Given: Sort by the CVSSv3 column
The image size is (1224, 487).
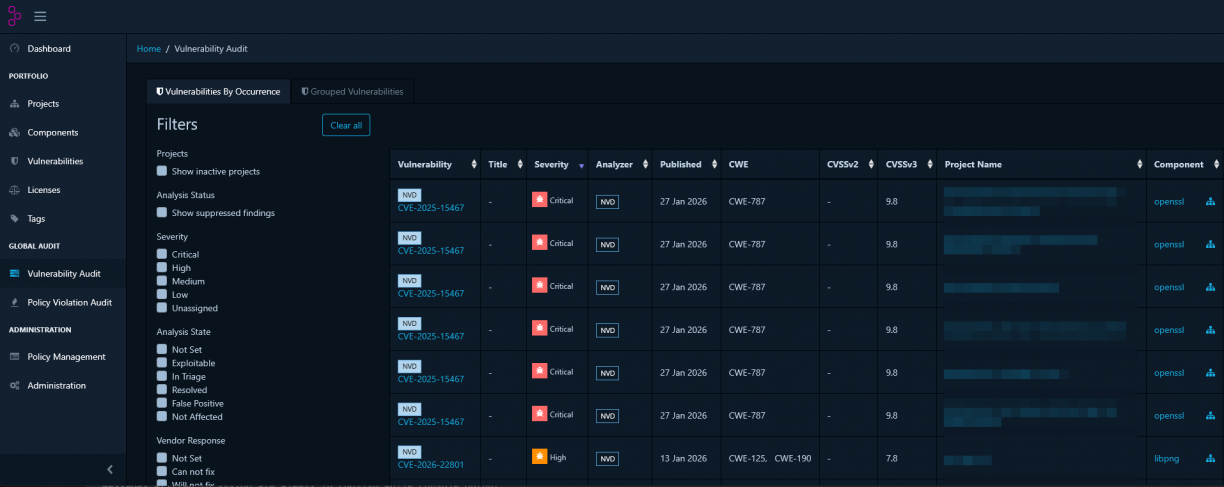Looking at the screenshot, I should click(x=906, y=164).
